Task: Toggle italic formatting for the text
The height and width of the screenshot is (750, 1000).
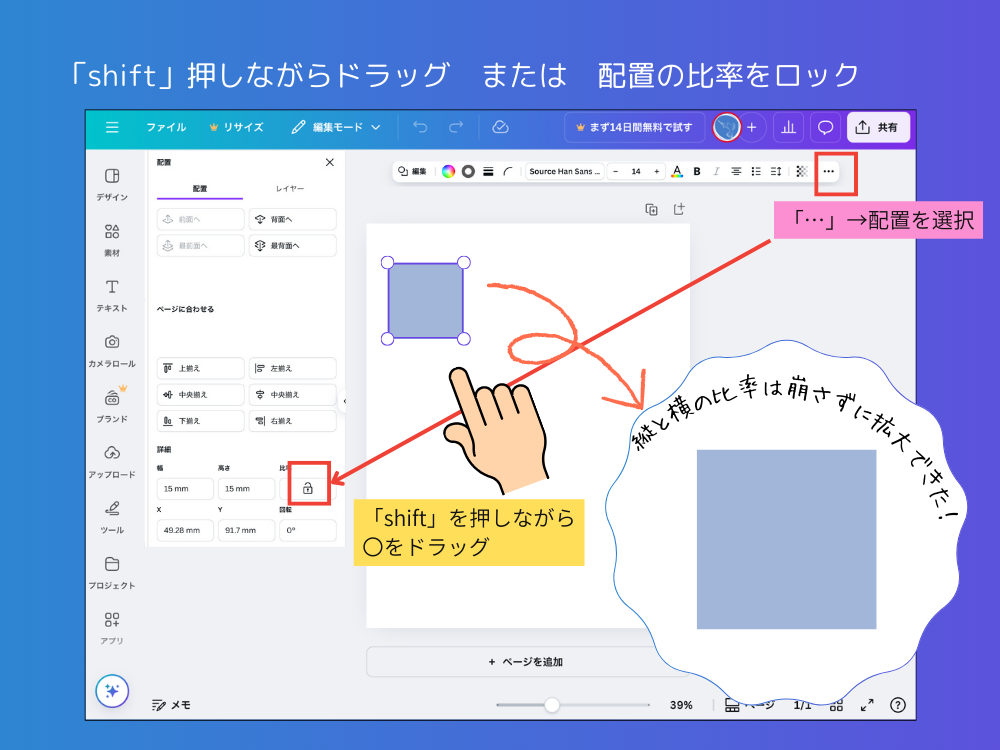Action: pyautogui.click(x=716, y=171)
